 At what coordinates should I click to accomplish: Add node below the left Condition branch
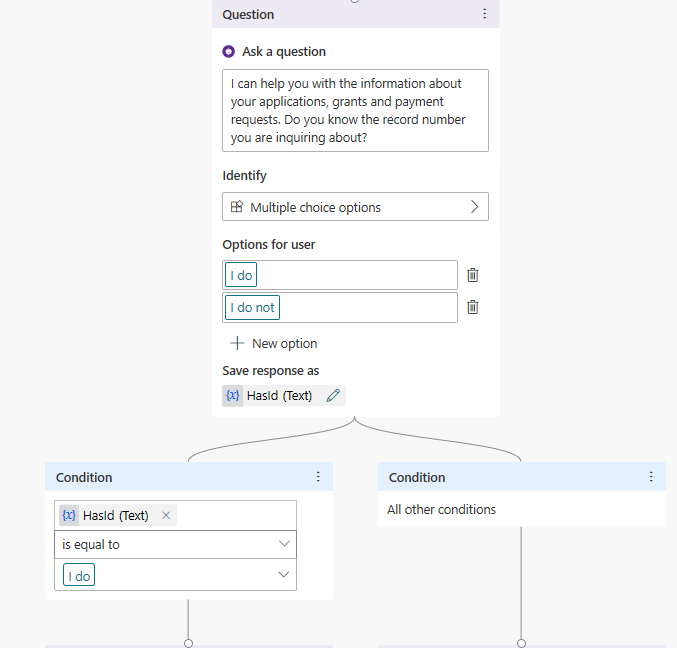pos(188,643)
